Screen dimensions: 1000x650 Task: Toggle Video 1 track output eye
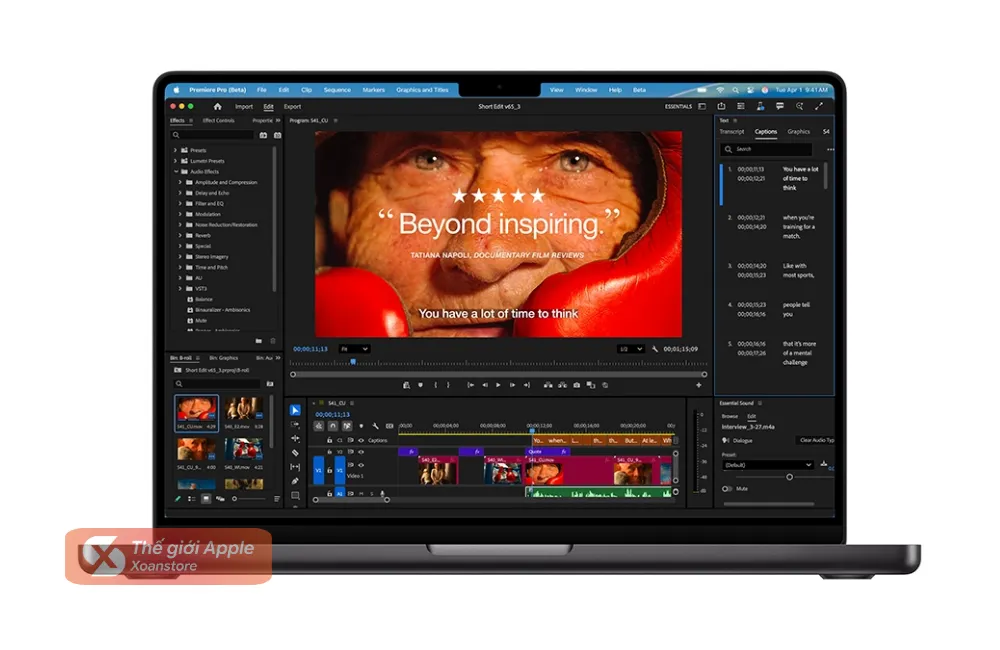[361, 465]
